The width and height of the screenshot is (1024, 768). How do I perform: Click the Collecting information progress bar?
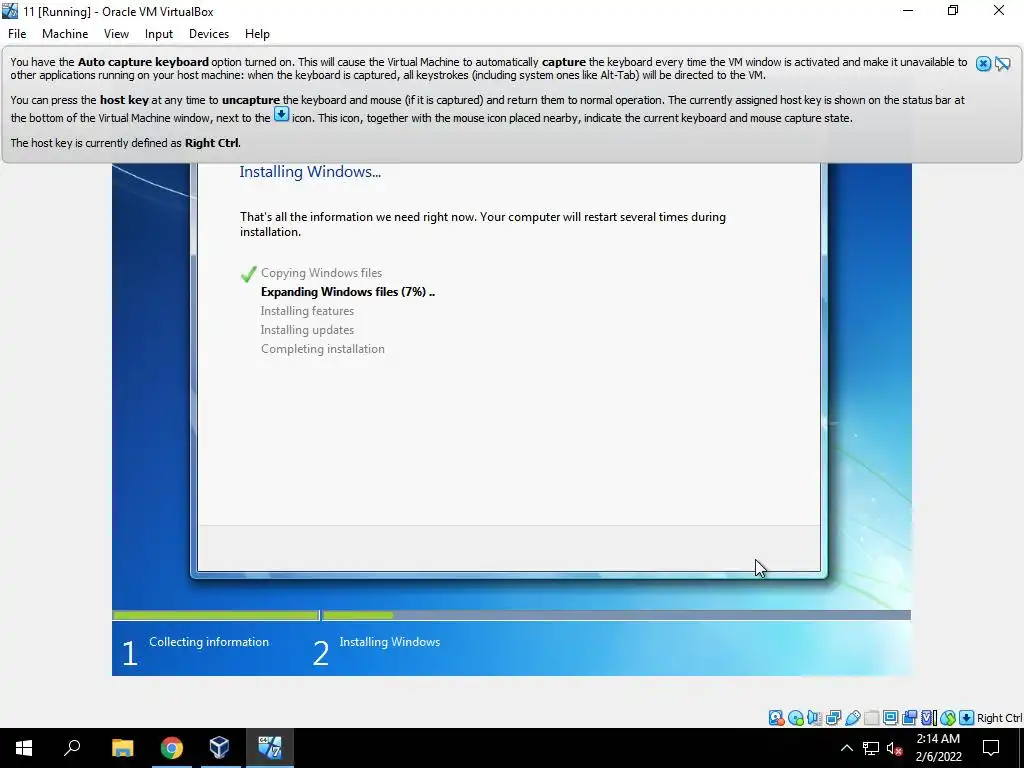click(215, 615)
